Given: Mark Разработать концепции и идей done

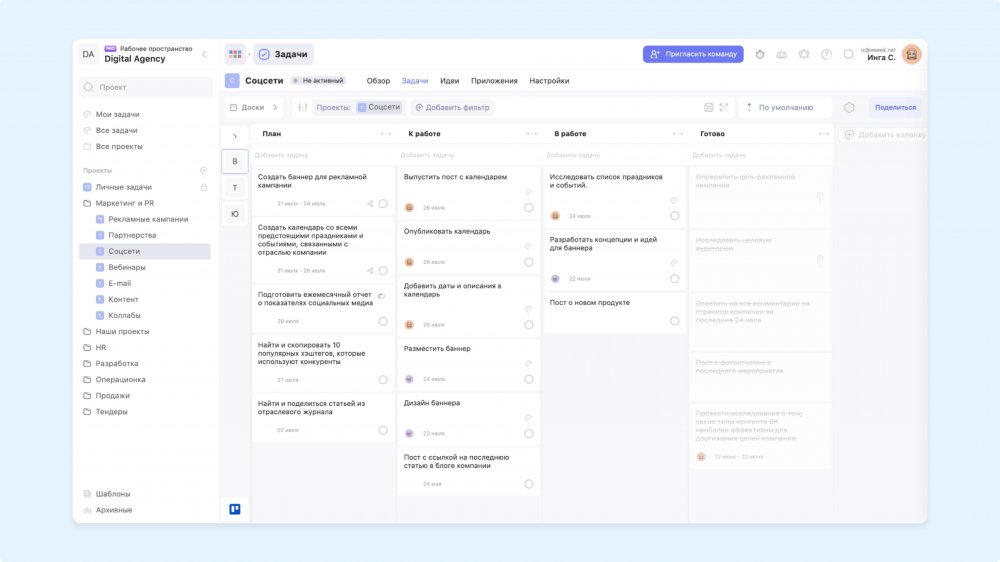Looking at the screenshot, I should pyautogui.click(x=674, y=279).
